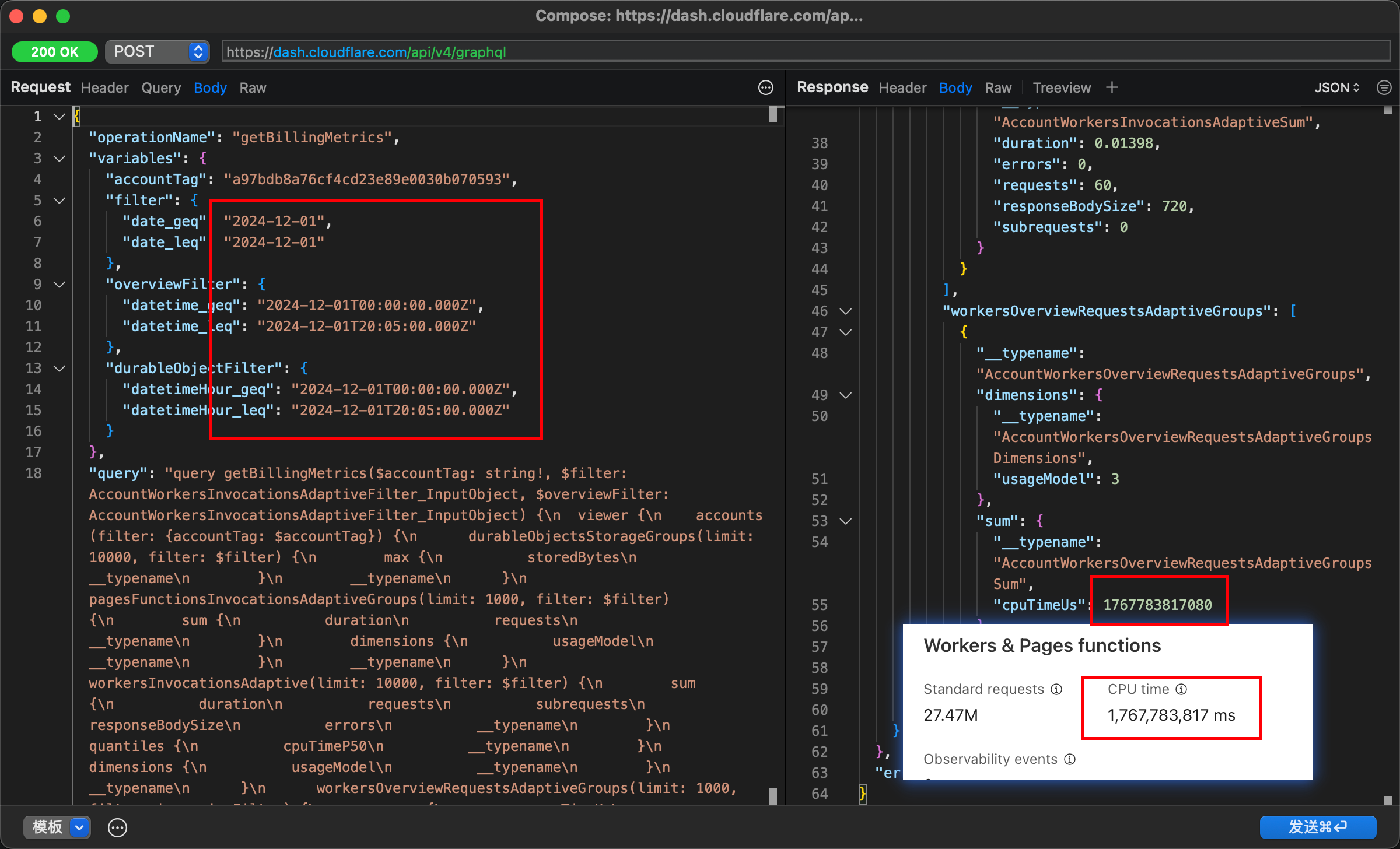Click the request panel ellipsis options icon
The image size is (1400, 849).
coord(765,87)
